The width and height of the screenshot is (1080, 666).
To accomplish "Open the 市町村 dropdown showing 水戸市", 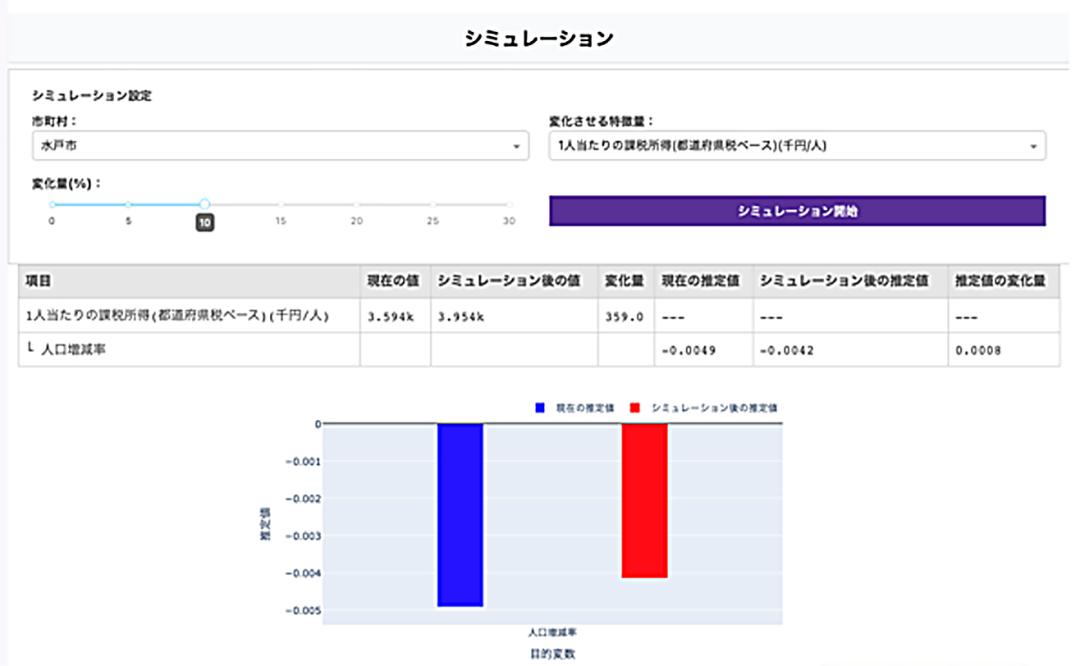I will click(270, 146).
